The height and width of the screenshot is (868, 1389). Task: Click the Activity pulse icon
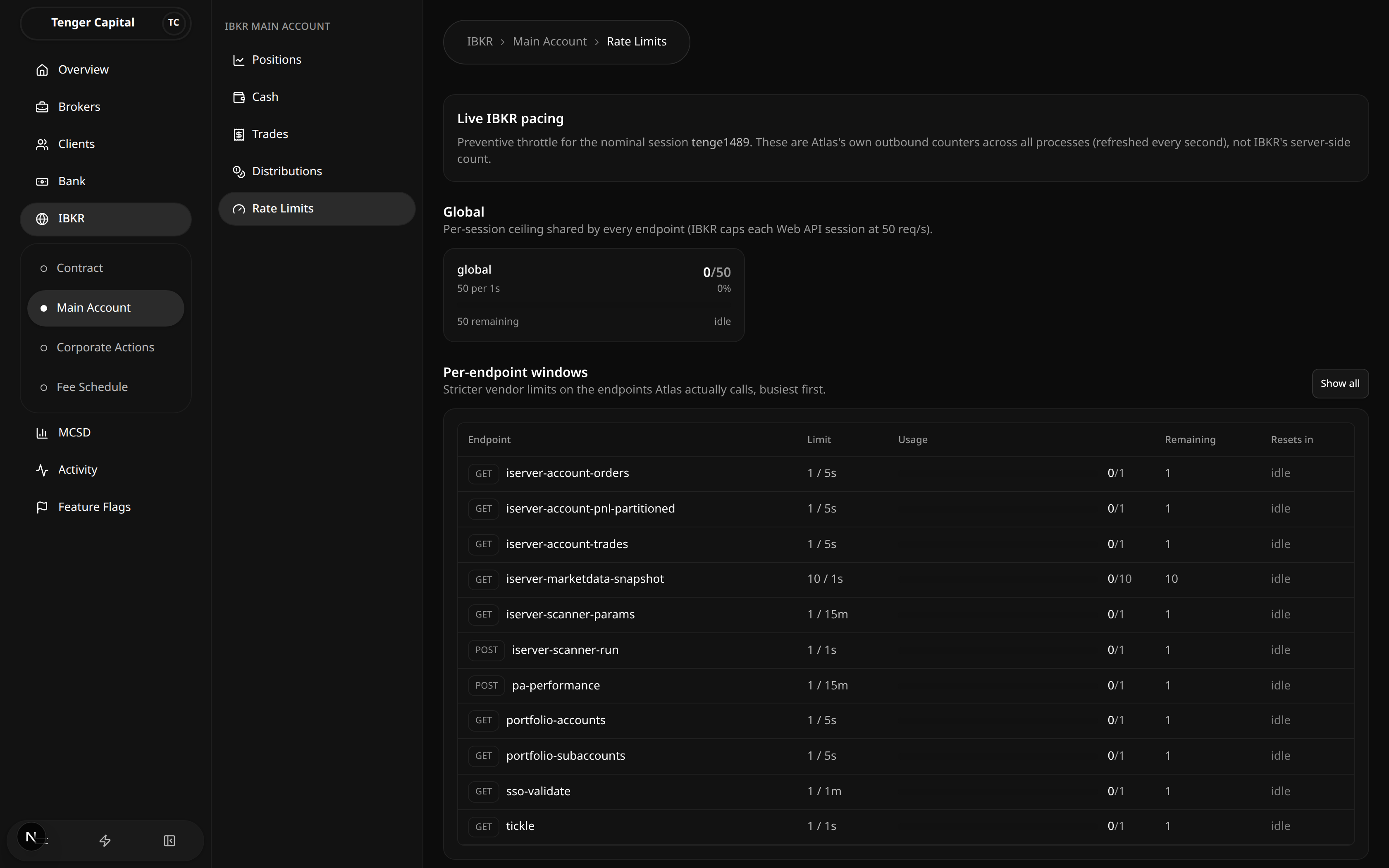[42, 470]
